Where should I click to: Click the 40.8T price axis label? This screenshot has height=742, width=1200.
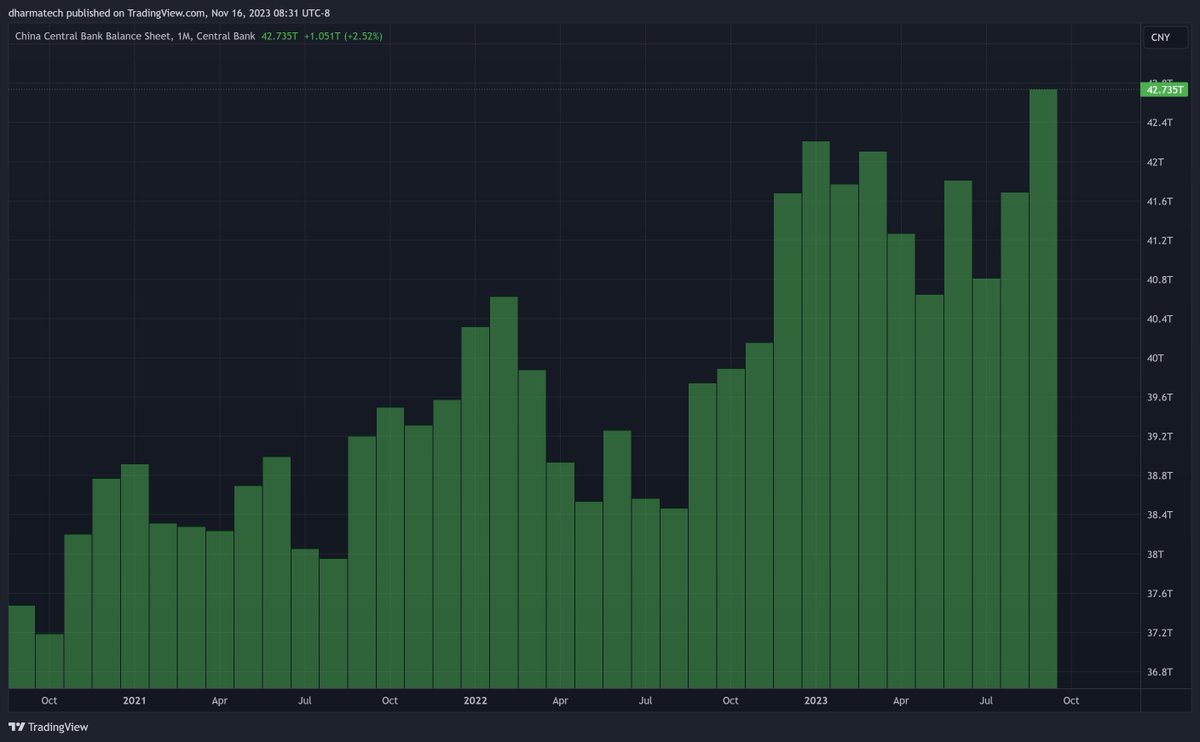(1159, 279)
